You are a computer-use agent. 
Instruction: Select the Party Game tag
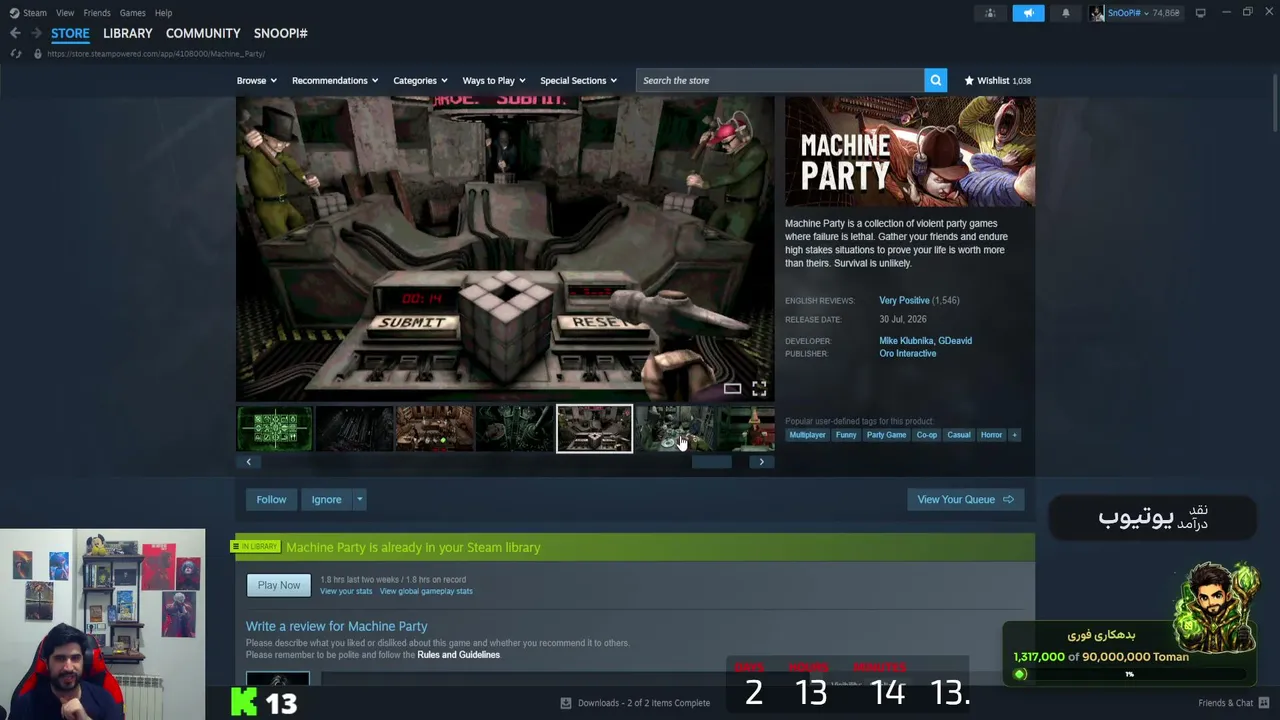tap(886, 435)
